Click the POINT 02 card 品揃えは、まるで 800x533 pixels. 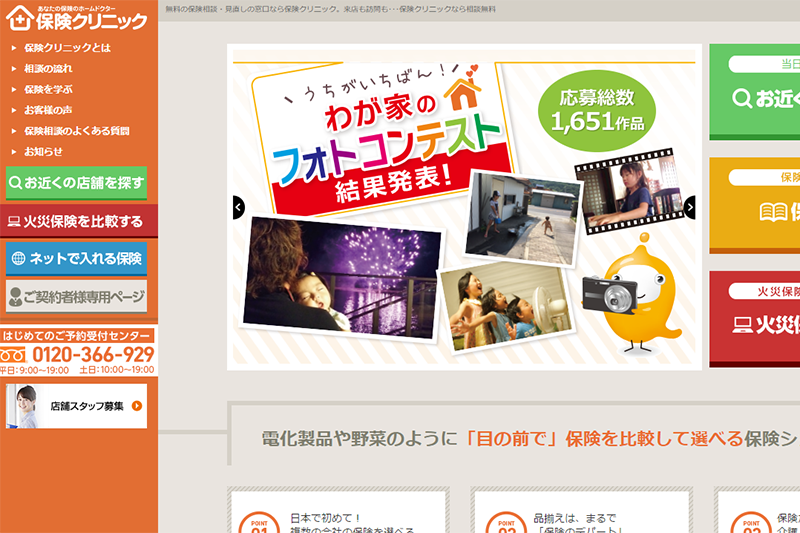(x=581, y=512)
